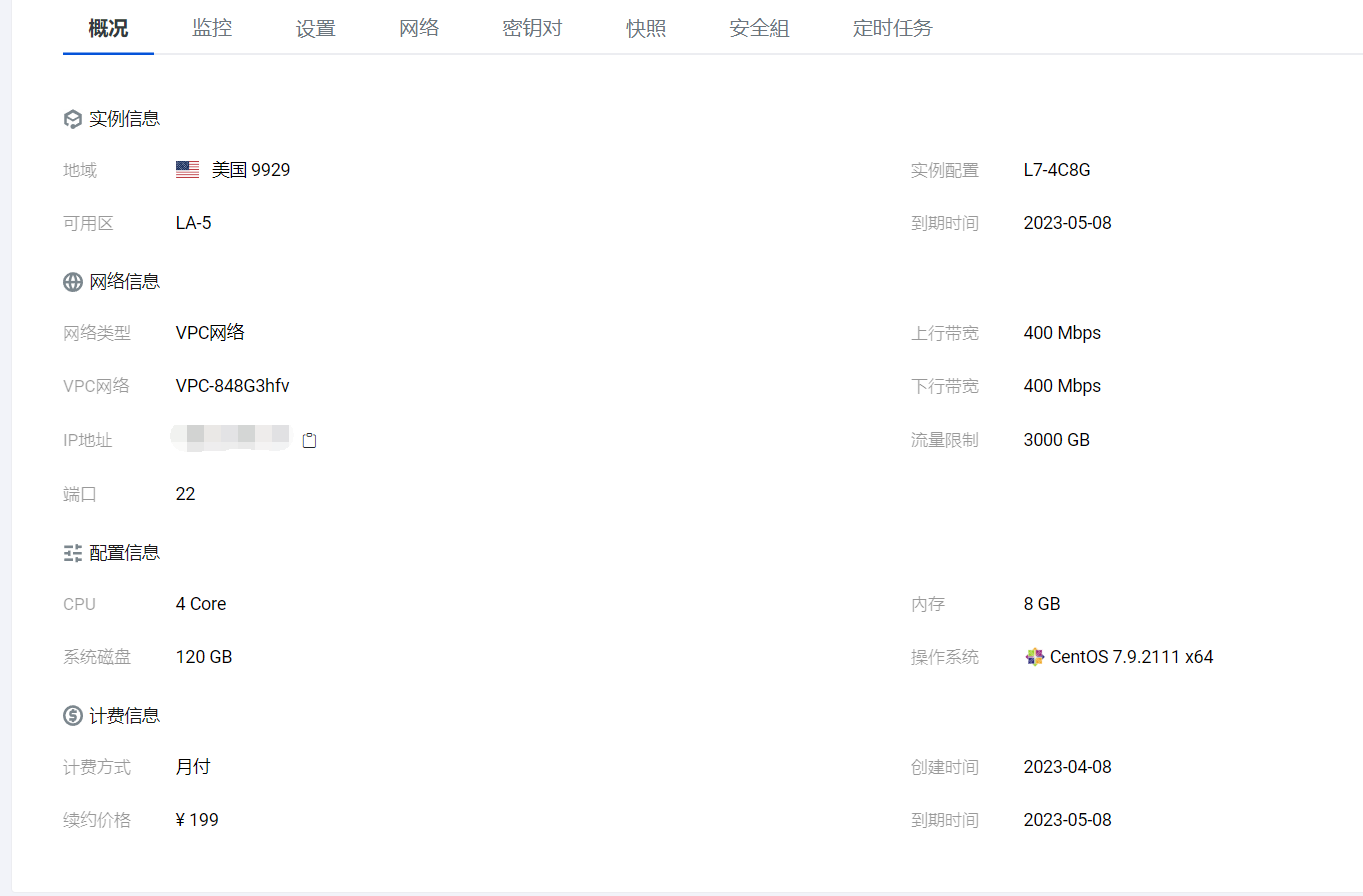Click the sliders icon next to 配置信息
The image size is (1363, 896).
tap(72, 552)
